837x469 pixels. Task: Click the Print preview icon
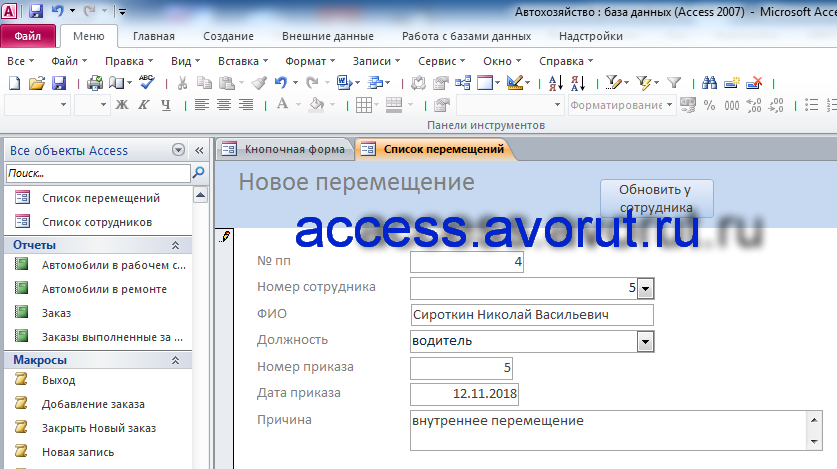tap(117, 83)
